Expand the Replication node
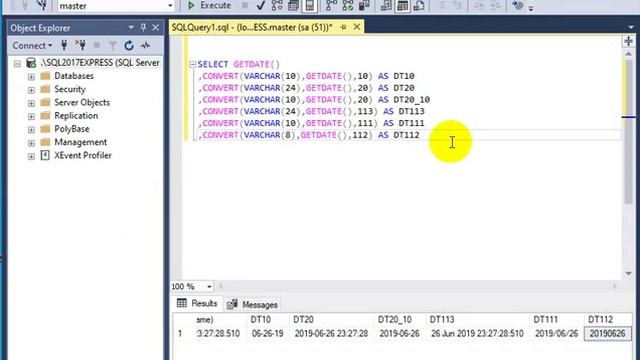This screenshot has height=360, width=640. 31,116
